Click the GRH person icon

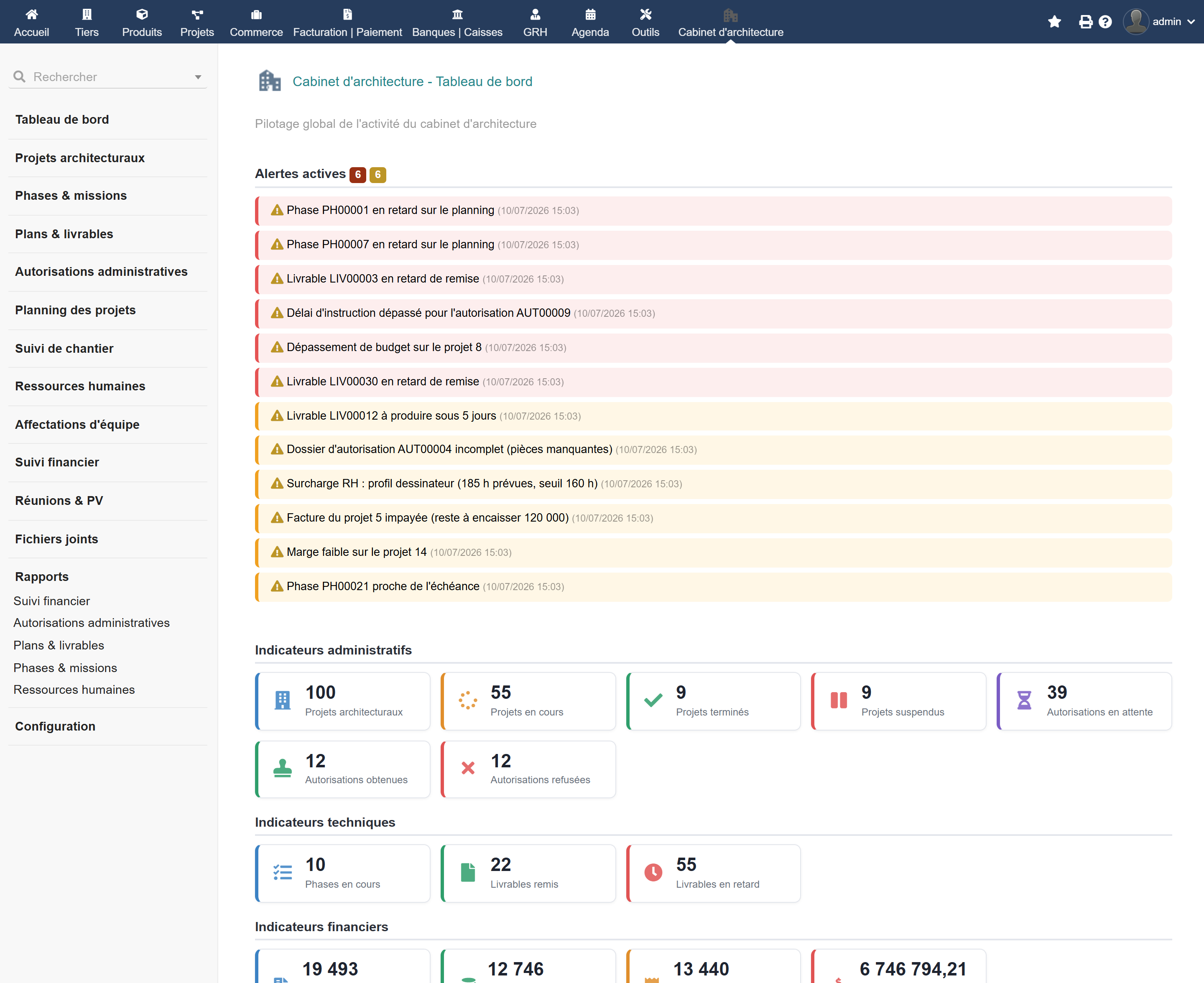pos(535,14)
